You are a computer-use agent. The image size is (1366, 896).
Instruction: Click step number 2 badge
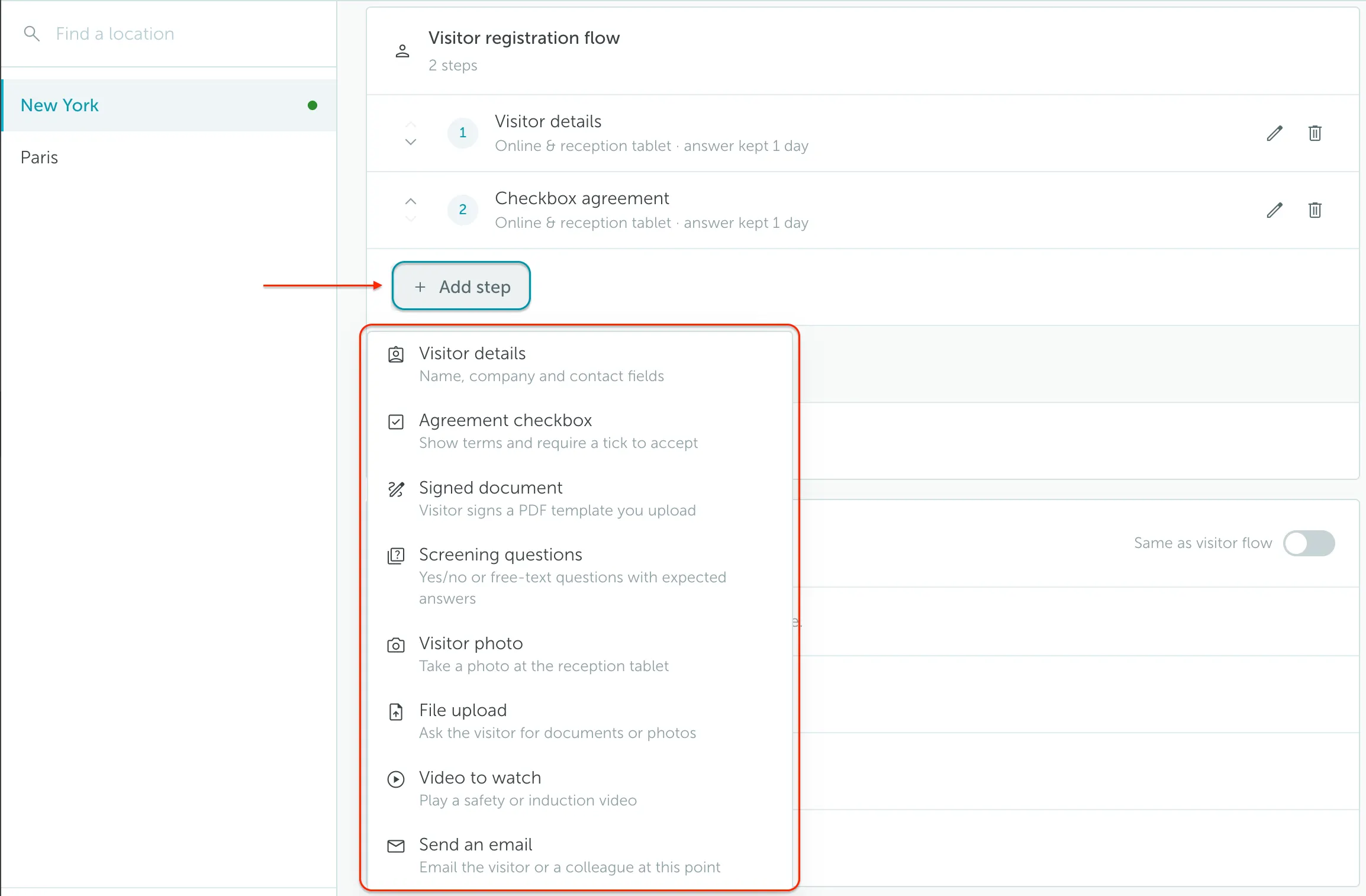pos(463,210)
